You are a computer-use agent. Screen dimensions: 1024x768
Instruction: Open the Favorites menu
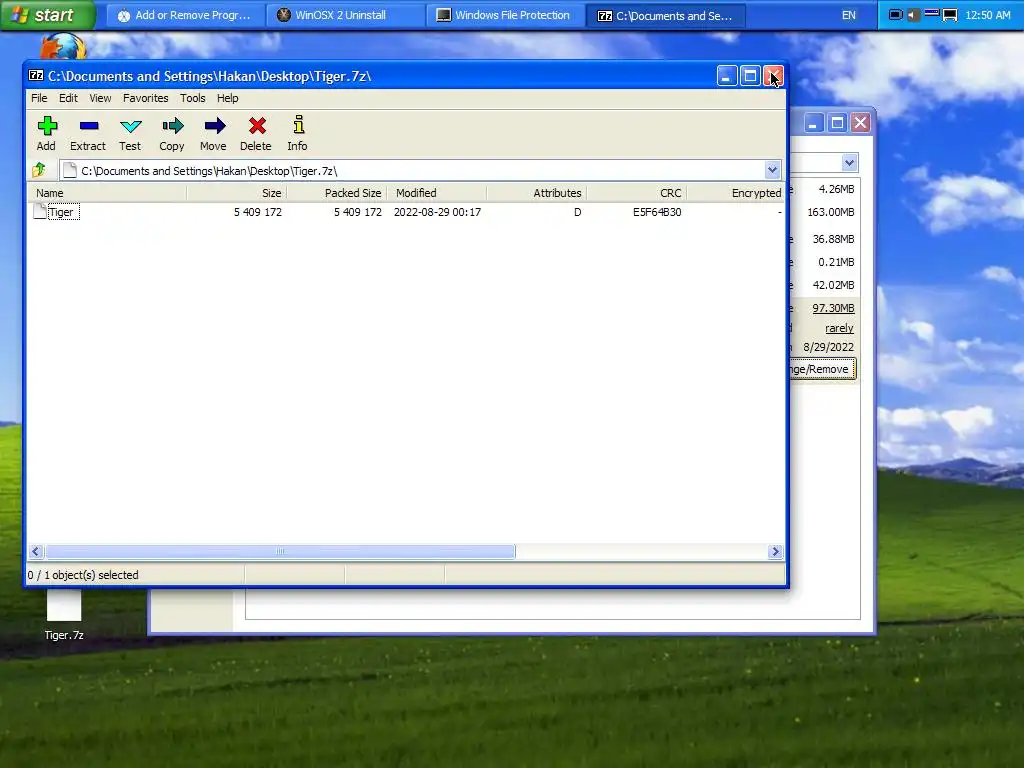point(146,98)
